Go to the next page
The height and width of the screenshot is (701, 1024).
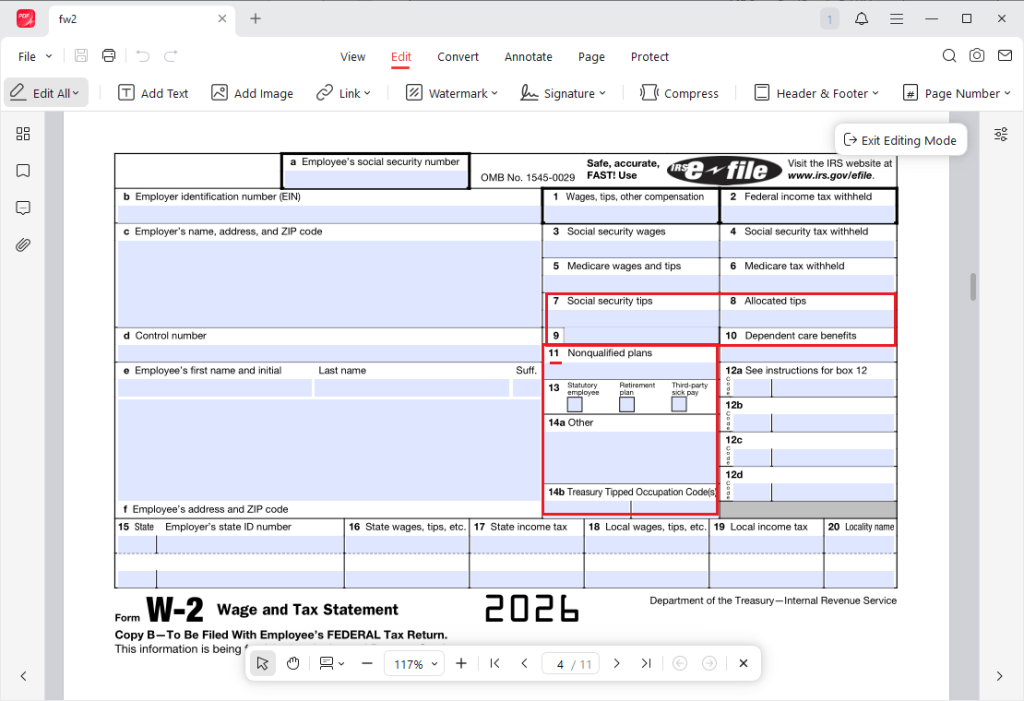(616, 664)
